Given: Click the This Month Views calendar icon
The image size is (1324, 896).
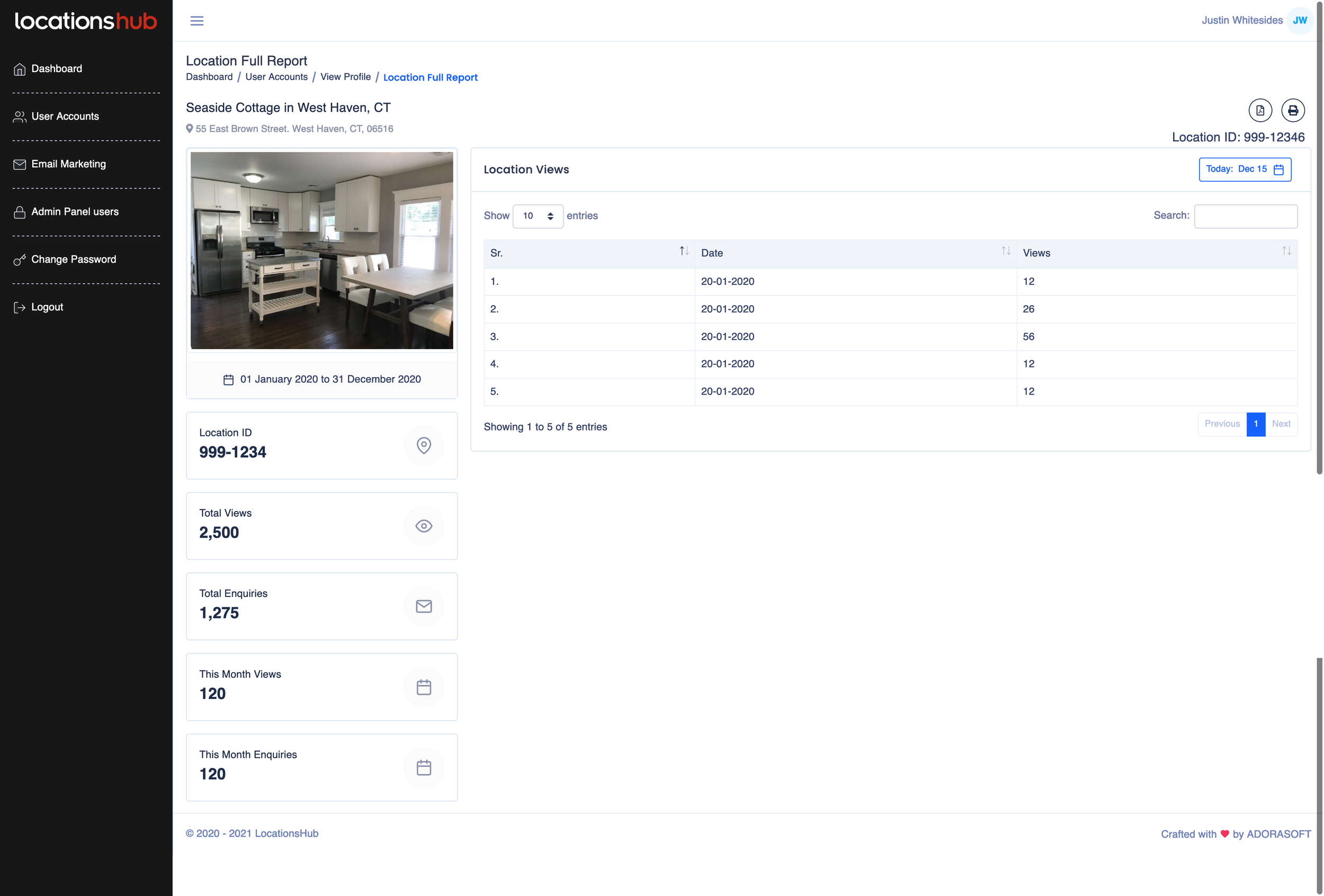Looking at the screenshot, I should (423, 687).
